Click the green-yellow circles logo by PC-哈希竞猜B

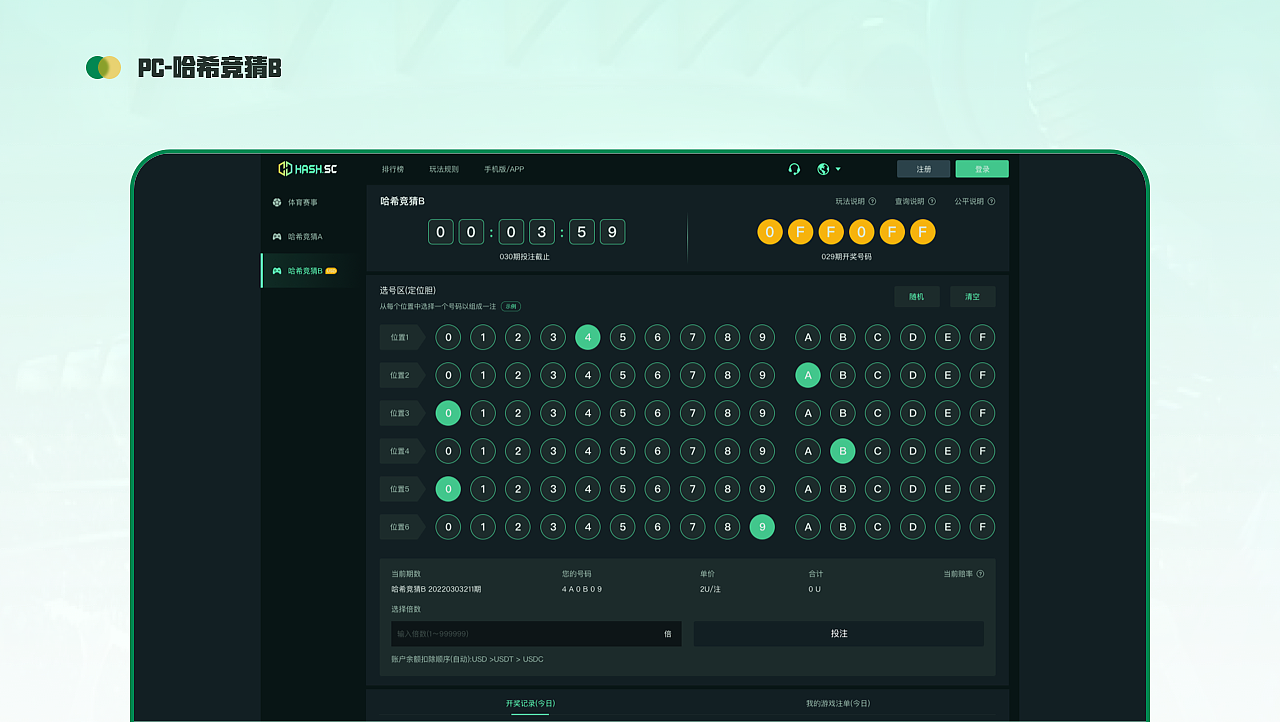click(x=103, y=67)
